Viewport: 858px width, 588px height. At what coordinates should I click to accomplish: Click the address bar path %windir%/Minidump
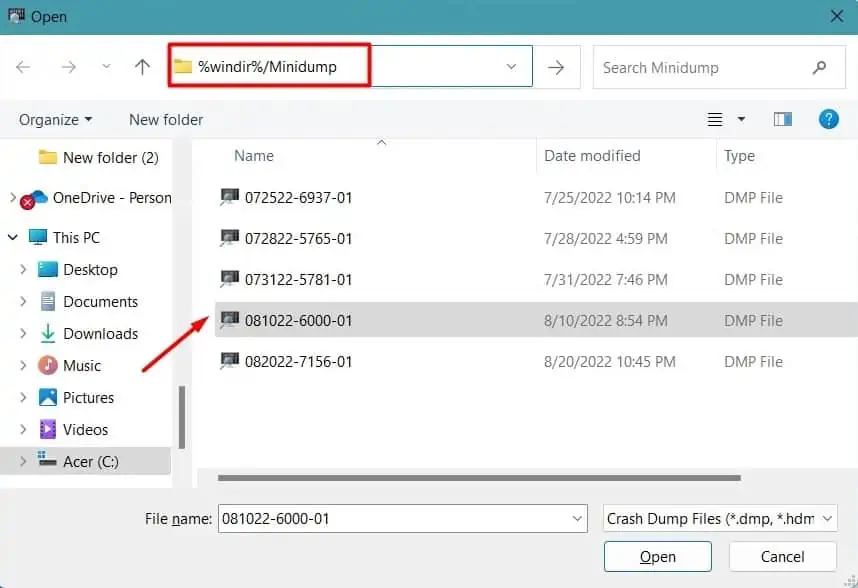[x=267, y=67]
